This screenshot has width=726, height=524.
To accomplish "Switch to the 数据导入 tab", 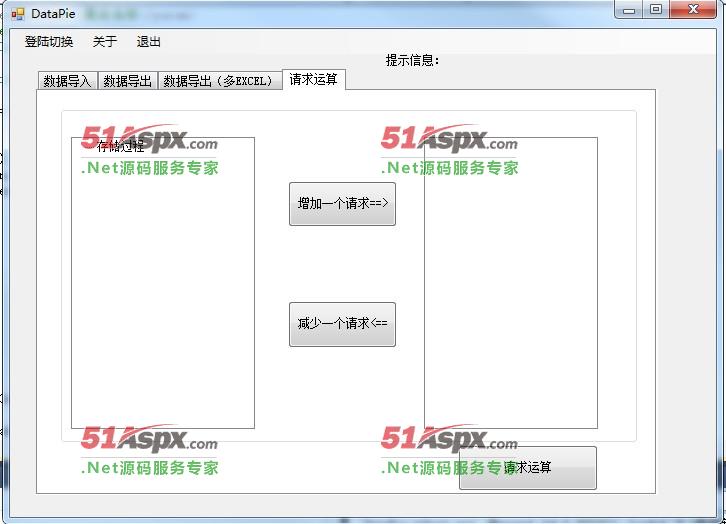I will [x=67, y=81].
